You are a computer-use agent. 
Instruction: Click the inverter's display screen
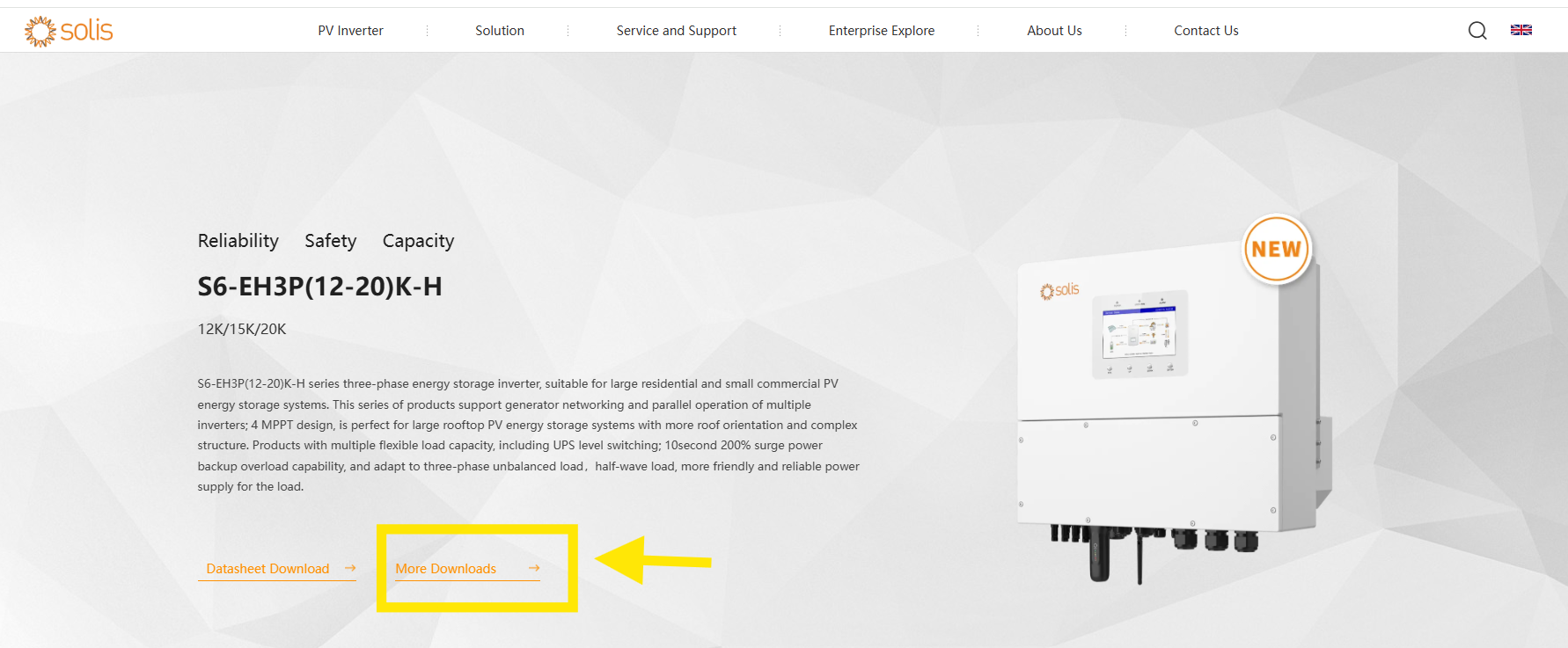pos(1139,334)
